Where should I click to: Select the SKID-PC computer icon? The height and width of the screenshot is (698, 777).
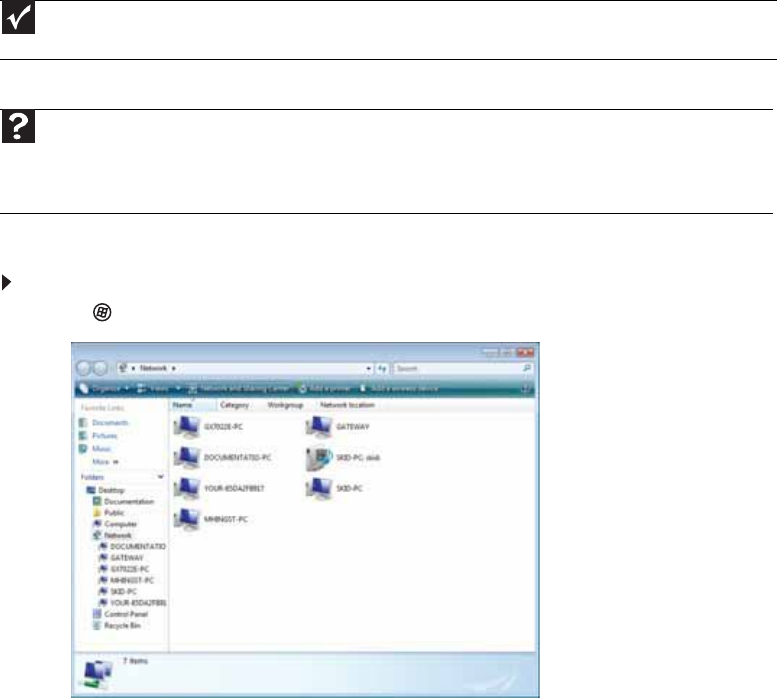(319, 488)
